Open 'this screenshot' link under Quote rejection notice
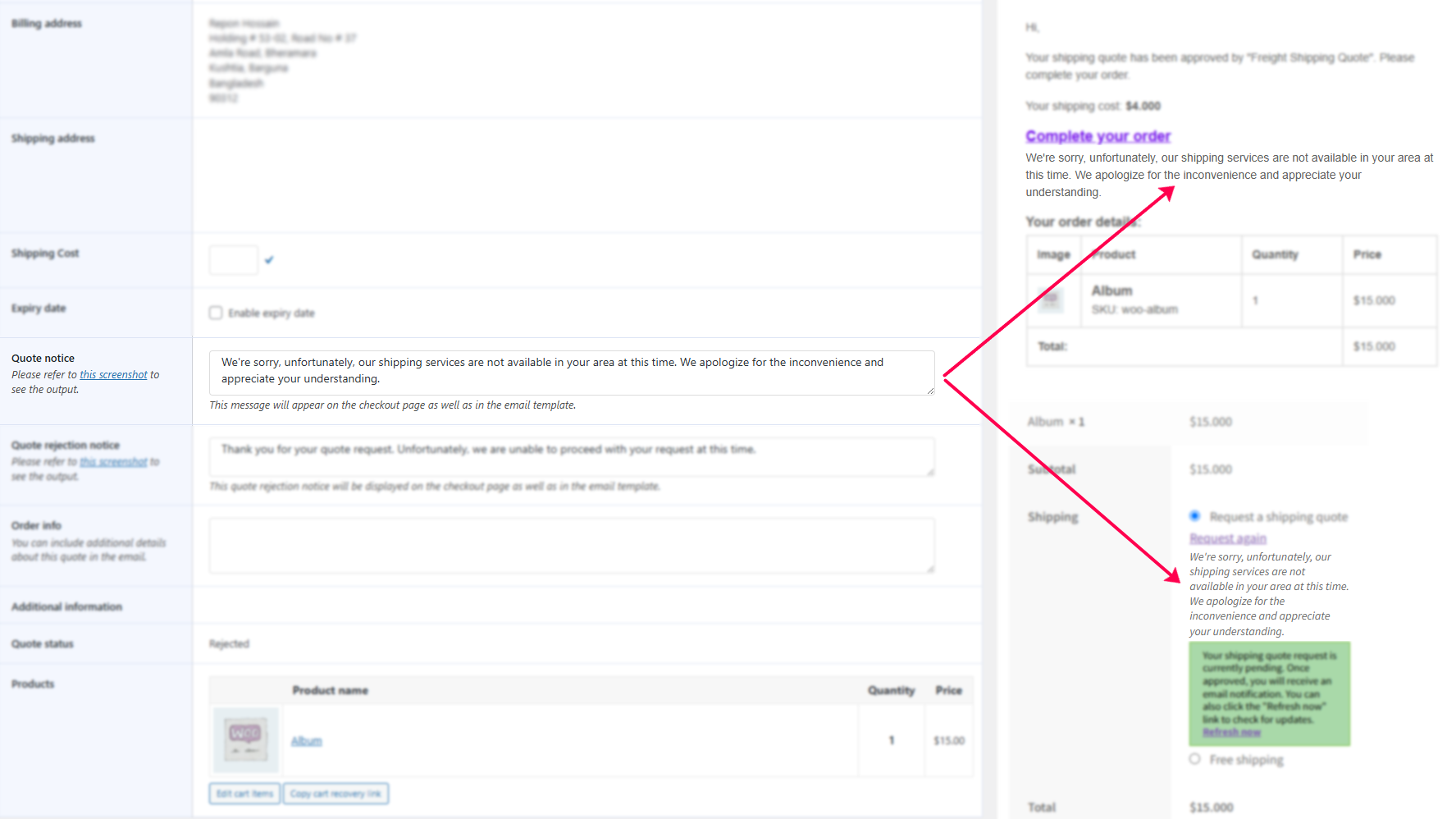The height and width of the screenshot is (819, 1456). click(x=113, y=462)
